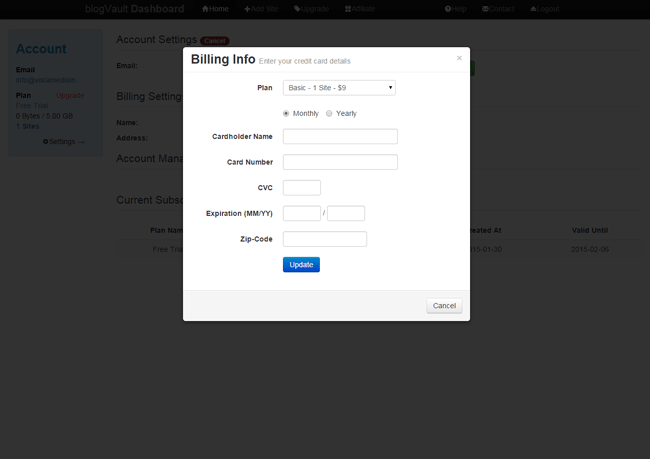The height and width of the screenshot is (459, 650).
Task: Close the Billing Info dialog with X
Action: (459, 58)
